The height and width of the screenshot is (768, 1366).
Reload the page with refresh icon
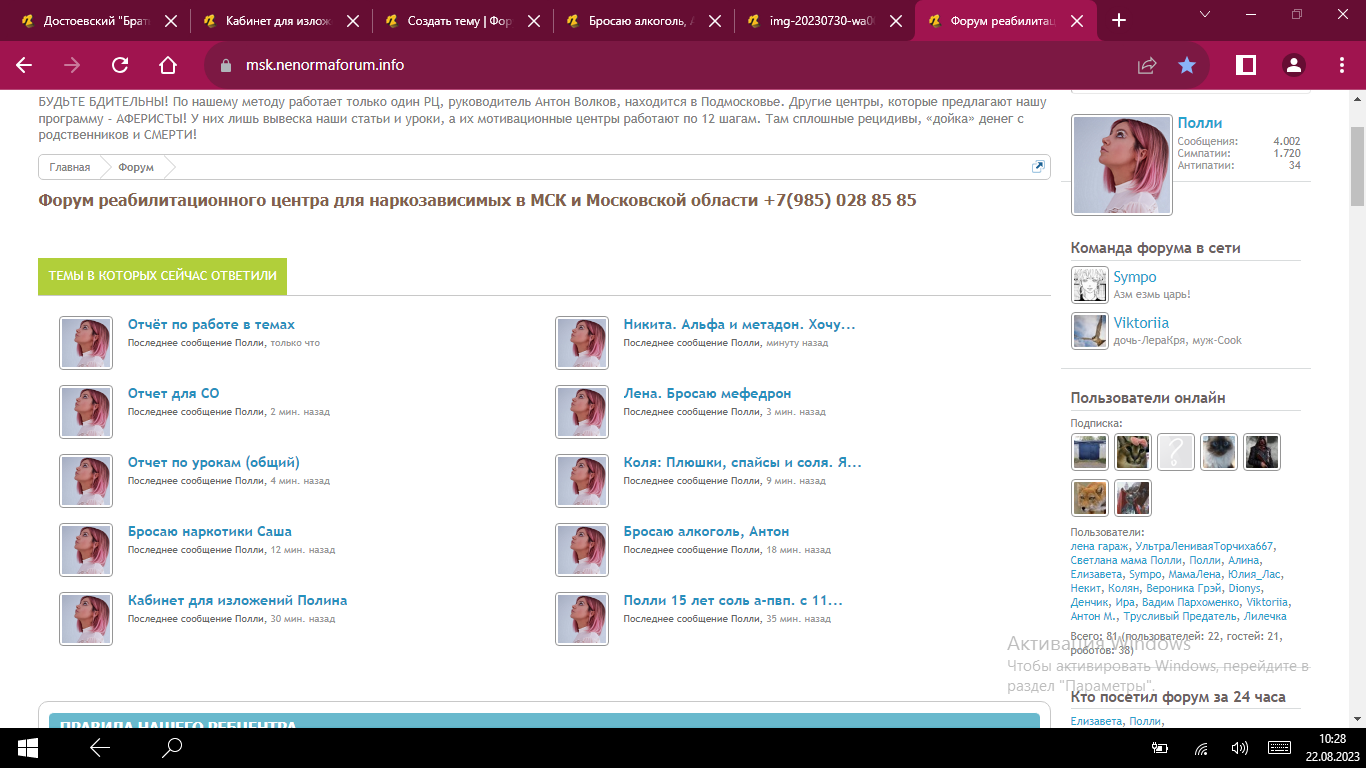click(120, 65)
